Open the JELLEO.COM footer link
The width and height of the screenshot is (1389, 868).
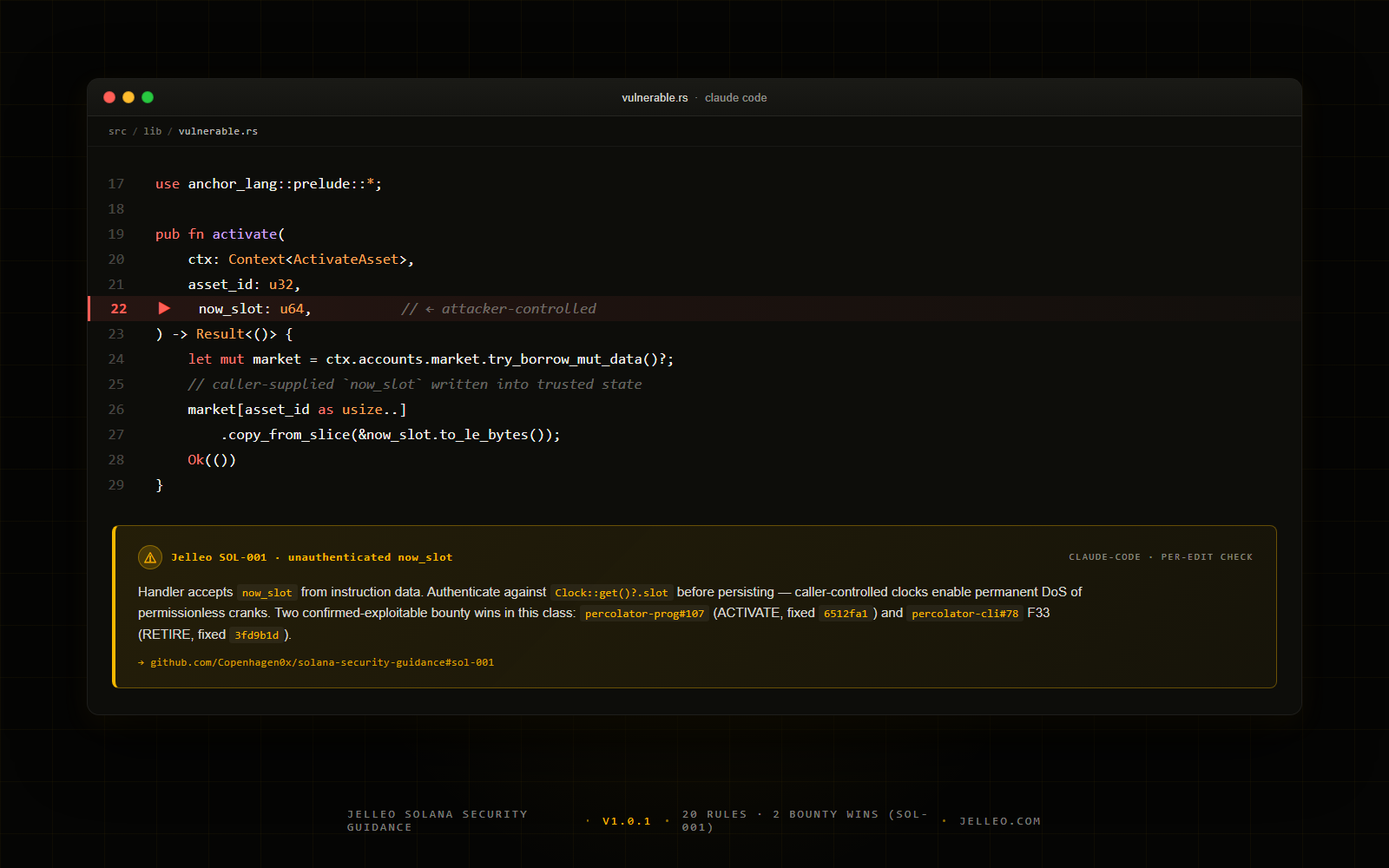click(x=1000, y=821)
